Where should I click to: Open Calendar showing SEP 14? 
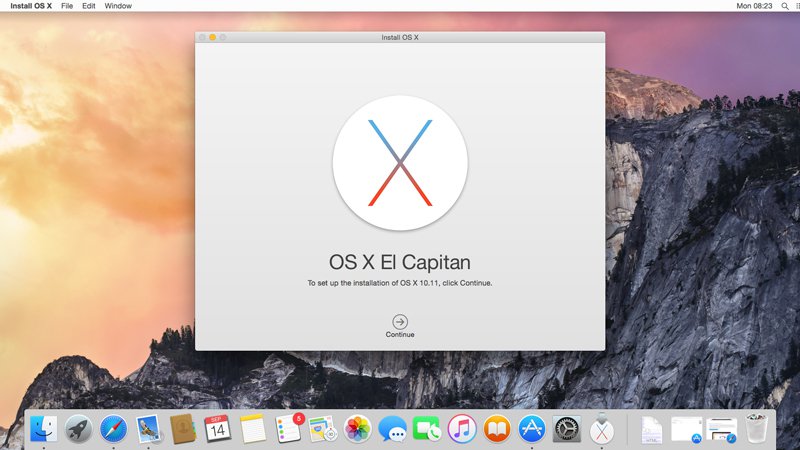tap(217, 429)
